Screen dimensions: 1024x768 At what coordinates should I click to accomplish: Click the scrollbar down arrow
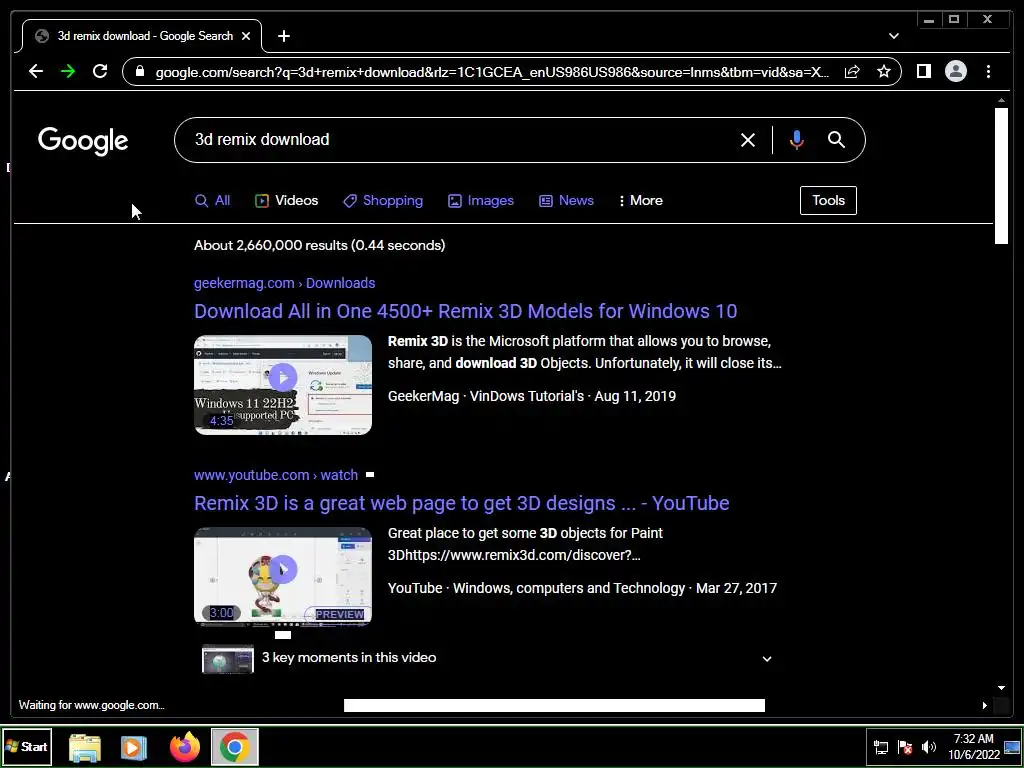coord(1001,688)
